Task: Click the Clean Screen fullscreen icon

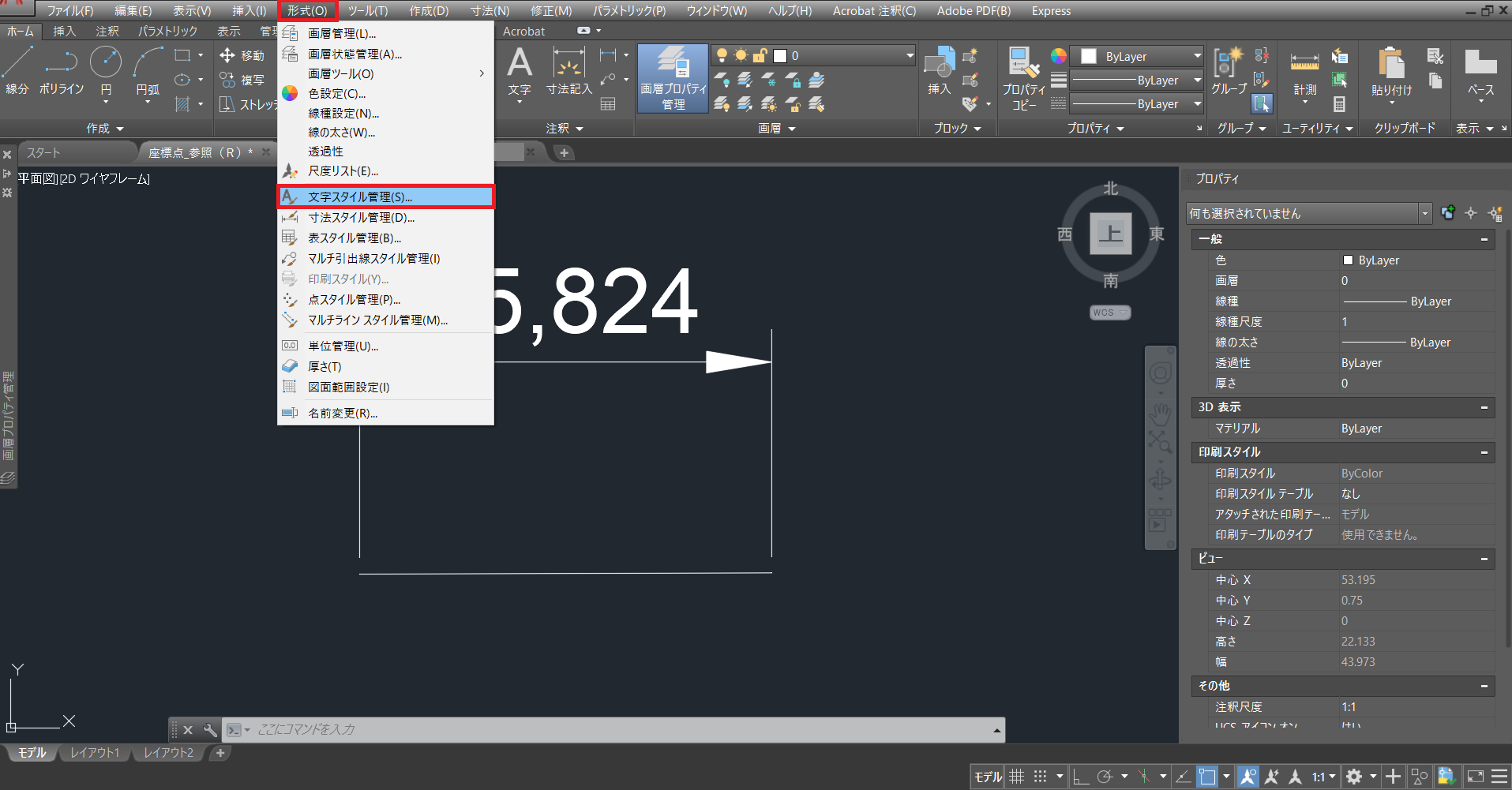Action: pyautogui.click(x=1475, y=777)
